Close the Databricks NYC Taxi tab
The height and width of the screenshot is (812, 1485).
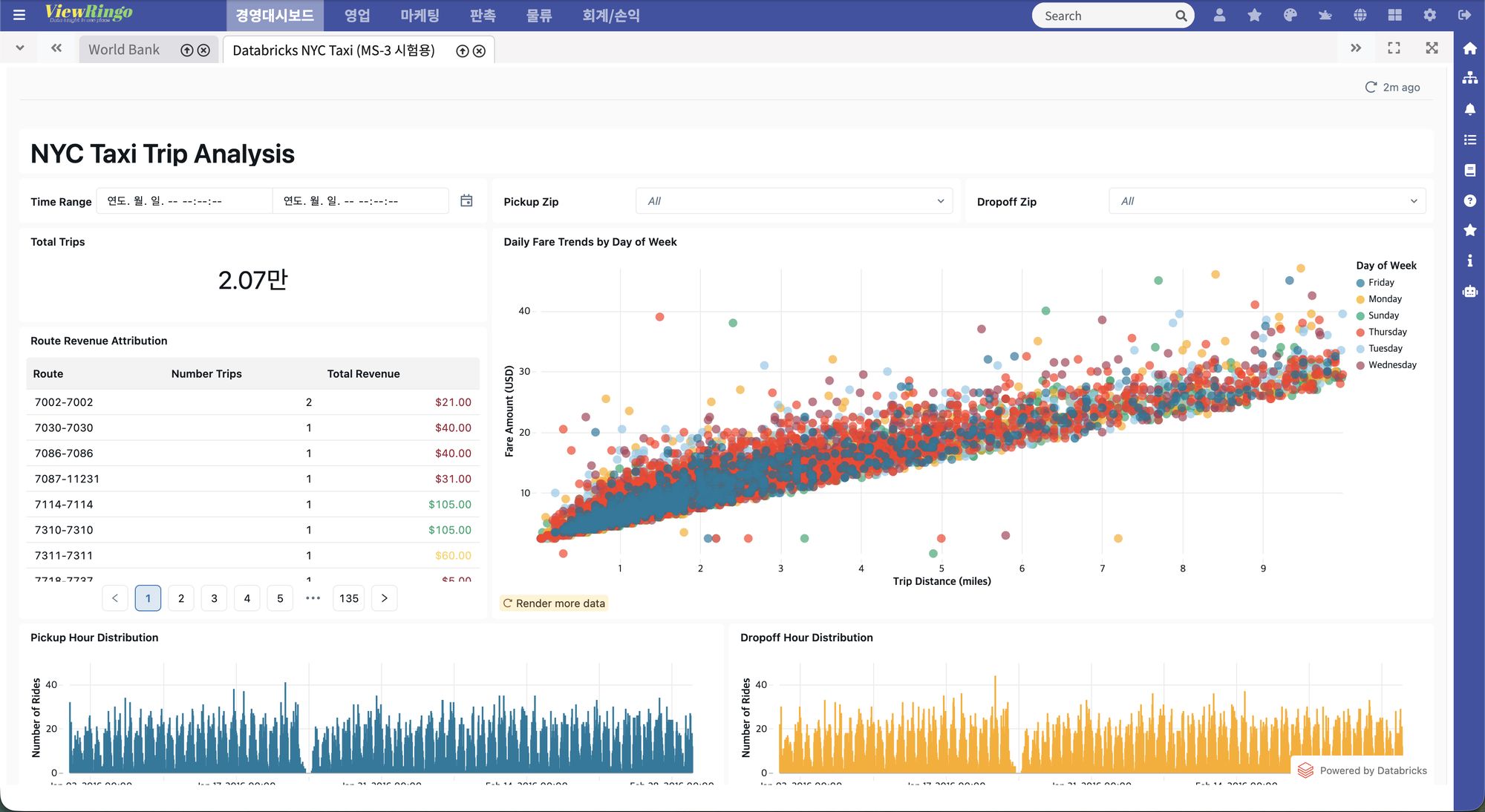tap(479, 50)
